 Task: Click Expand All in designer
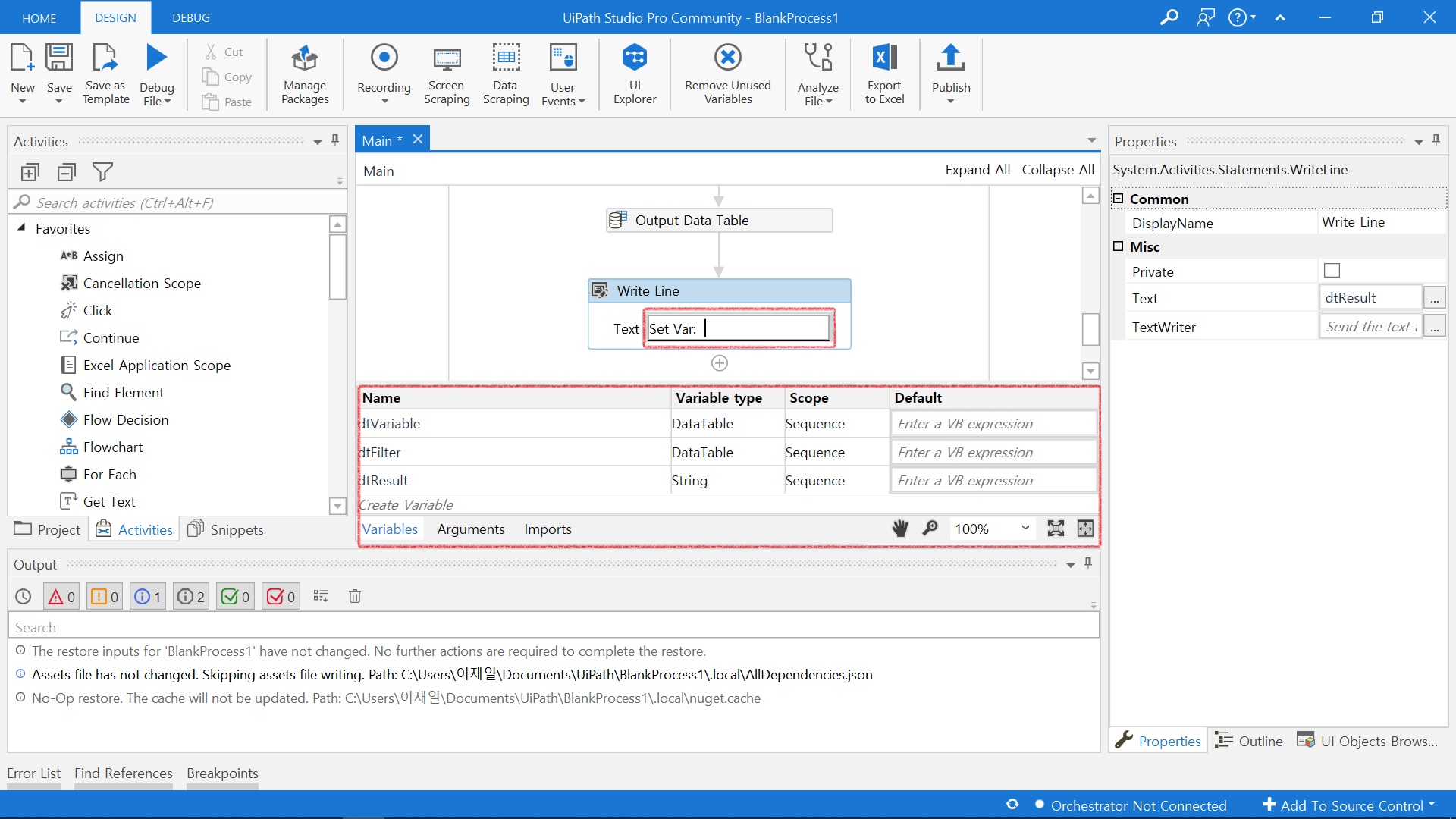[977, 169]
